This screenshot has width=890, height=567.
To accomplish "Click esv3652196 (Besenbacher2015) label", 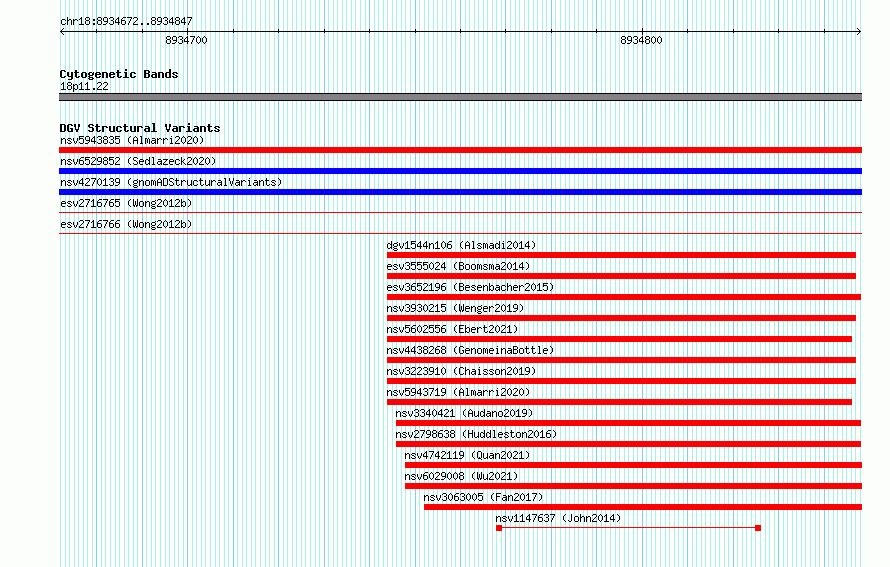I will [x=470, y=287].
